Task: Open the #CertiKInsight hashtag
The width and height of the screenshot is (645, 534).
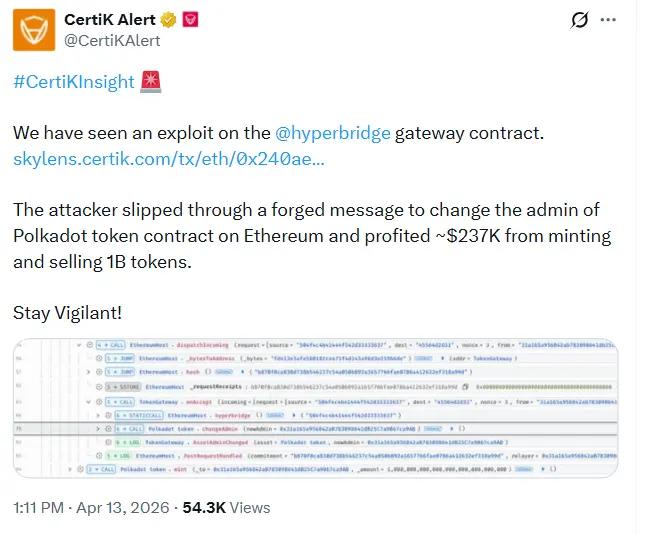Action: pyautogui.click(x=73, y=82)
